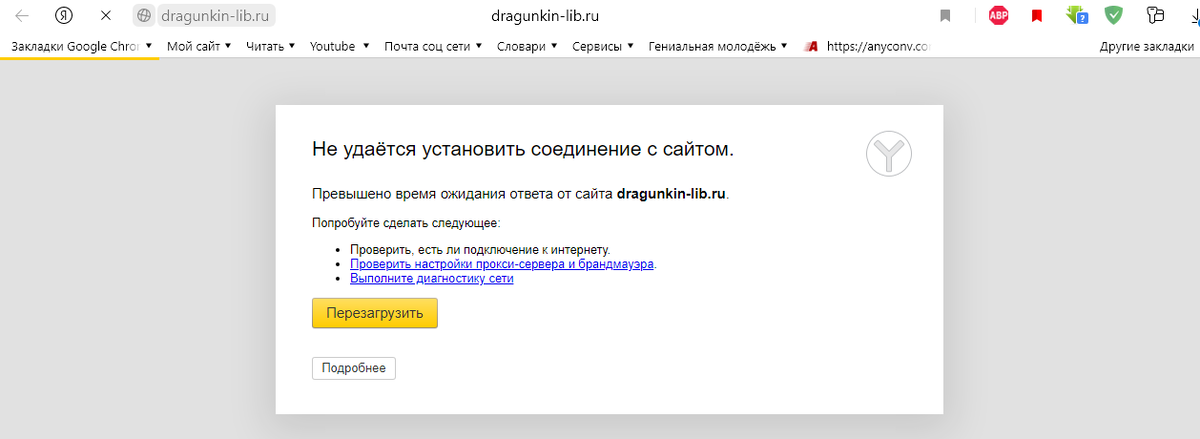Viewport: 1200px width, 439px height.
Task: Click Проверить, есть ли подключение к интернету
Action: click(480, 249)
